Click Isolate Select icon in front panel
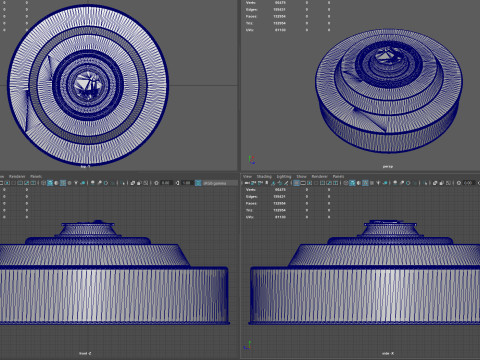Screen dimensions: 480x360 pos(123,183)
